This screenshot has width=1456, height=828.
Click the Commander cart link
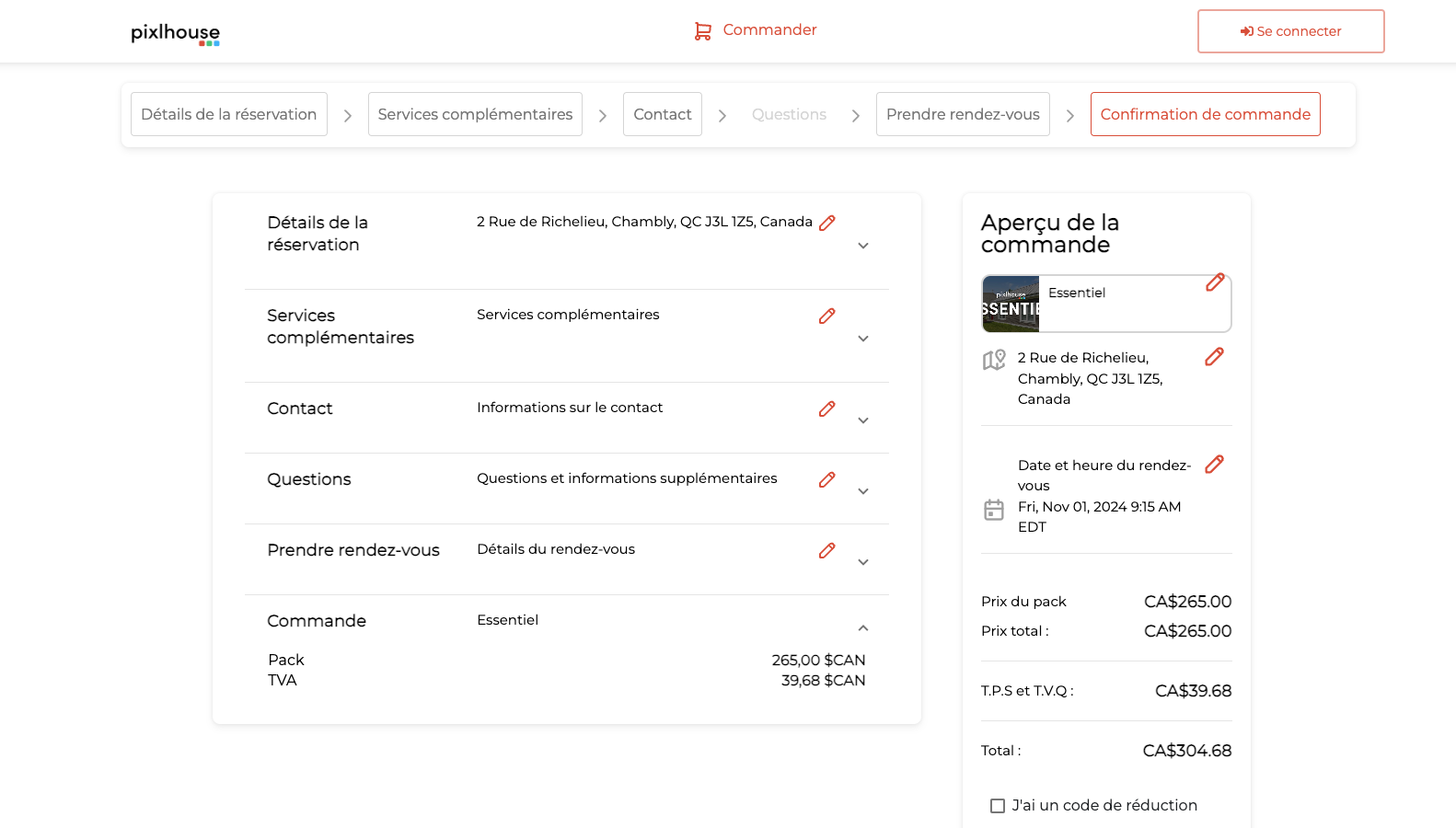point(756,30)
